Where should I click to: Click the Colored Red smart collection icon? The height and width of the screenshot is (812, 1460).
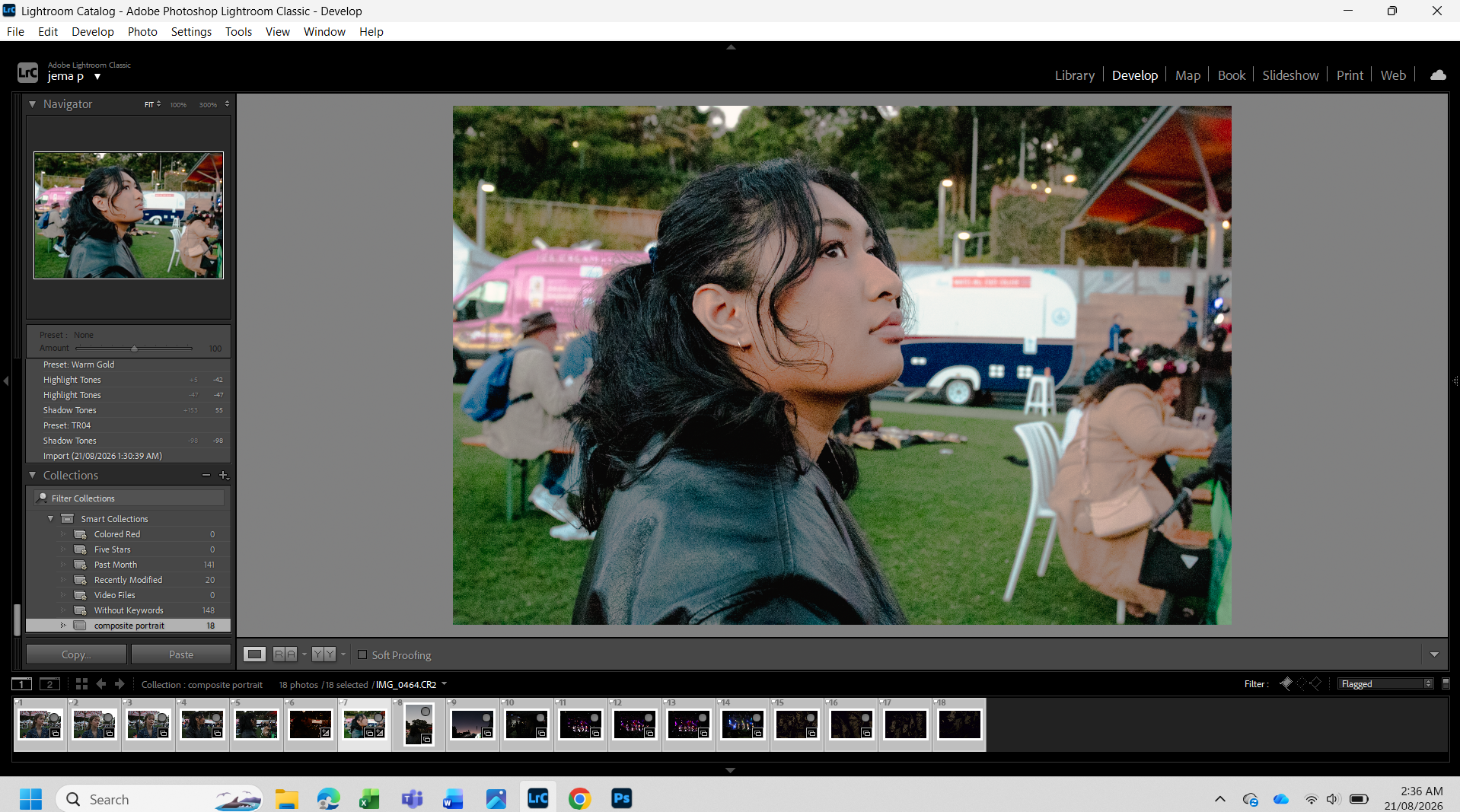point(80,534)
